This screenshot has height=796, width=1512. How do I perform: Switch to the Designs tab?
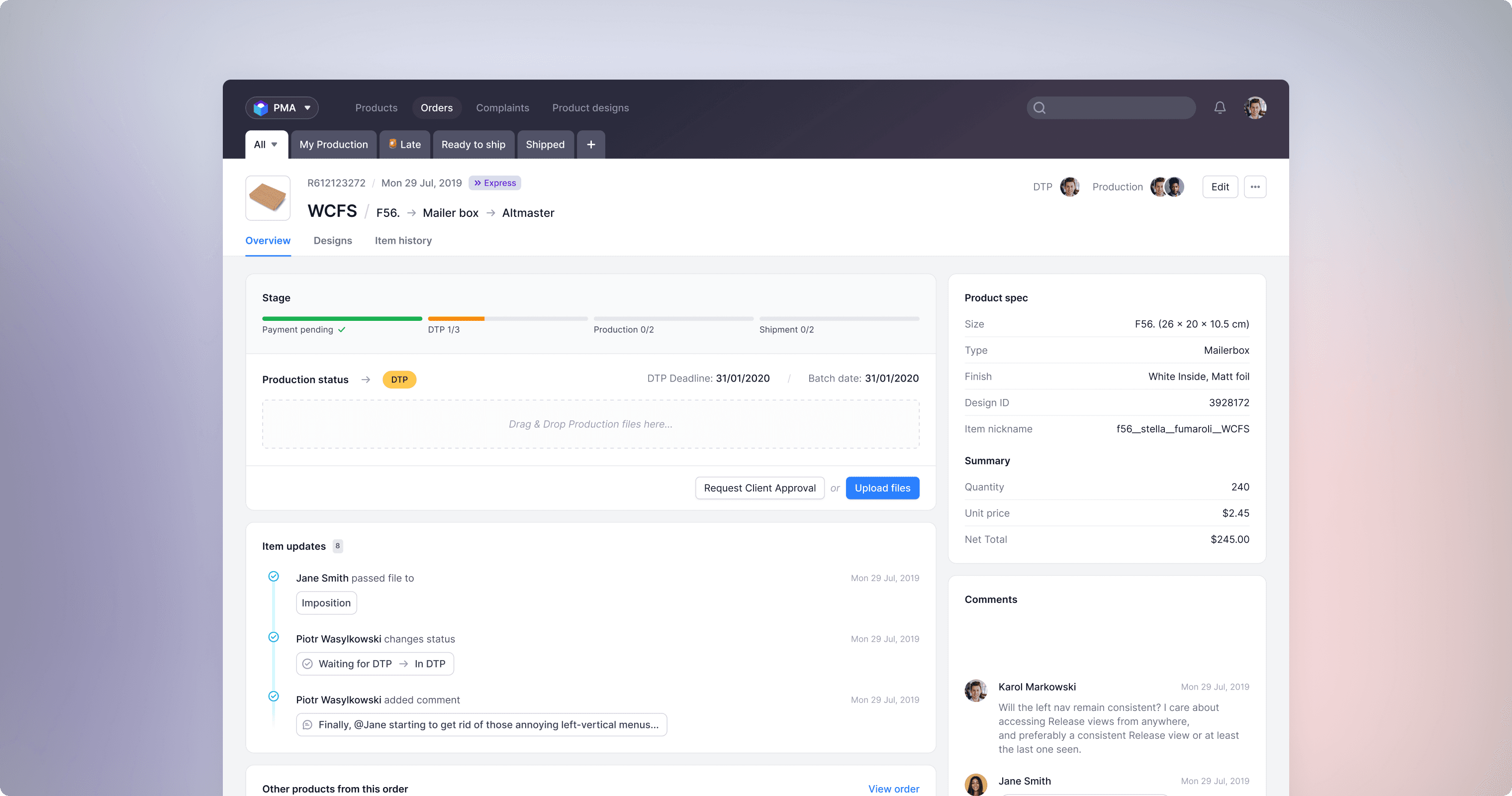[x=332, y=241]
